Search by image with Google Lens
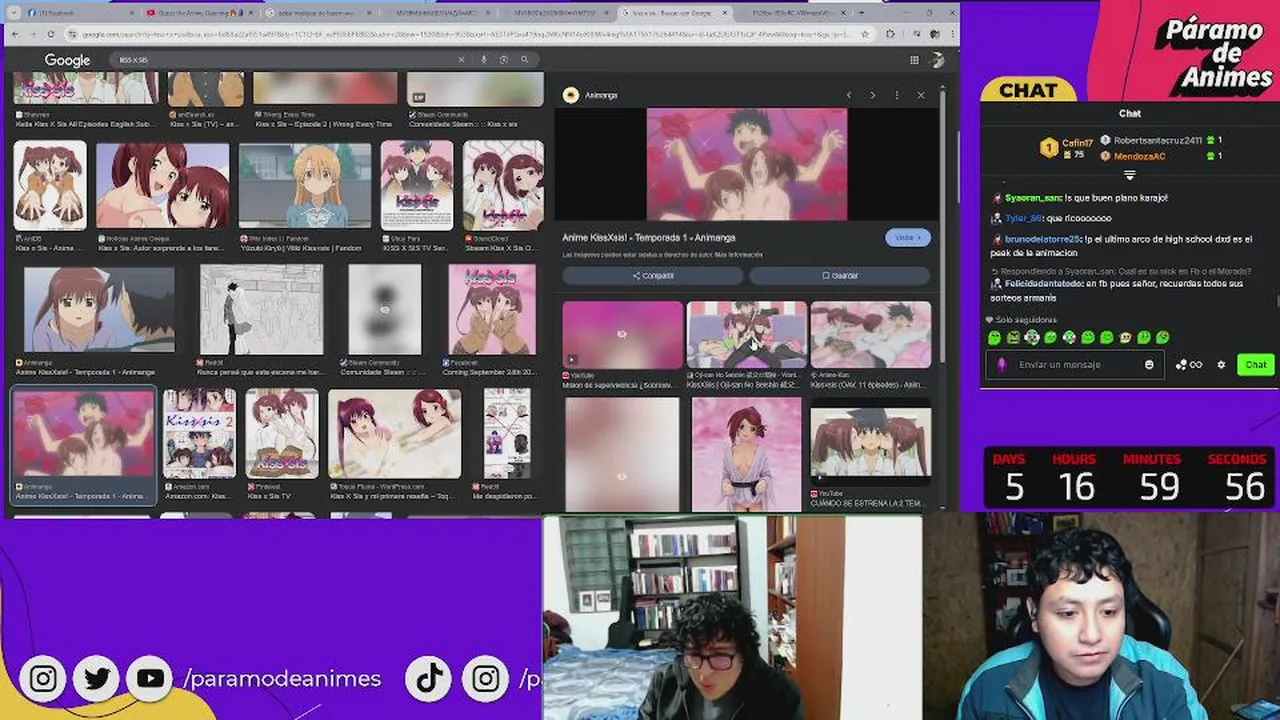 pyautogui.click(x=504, y=60)
